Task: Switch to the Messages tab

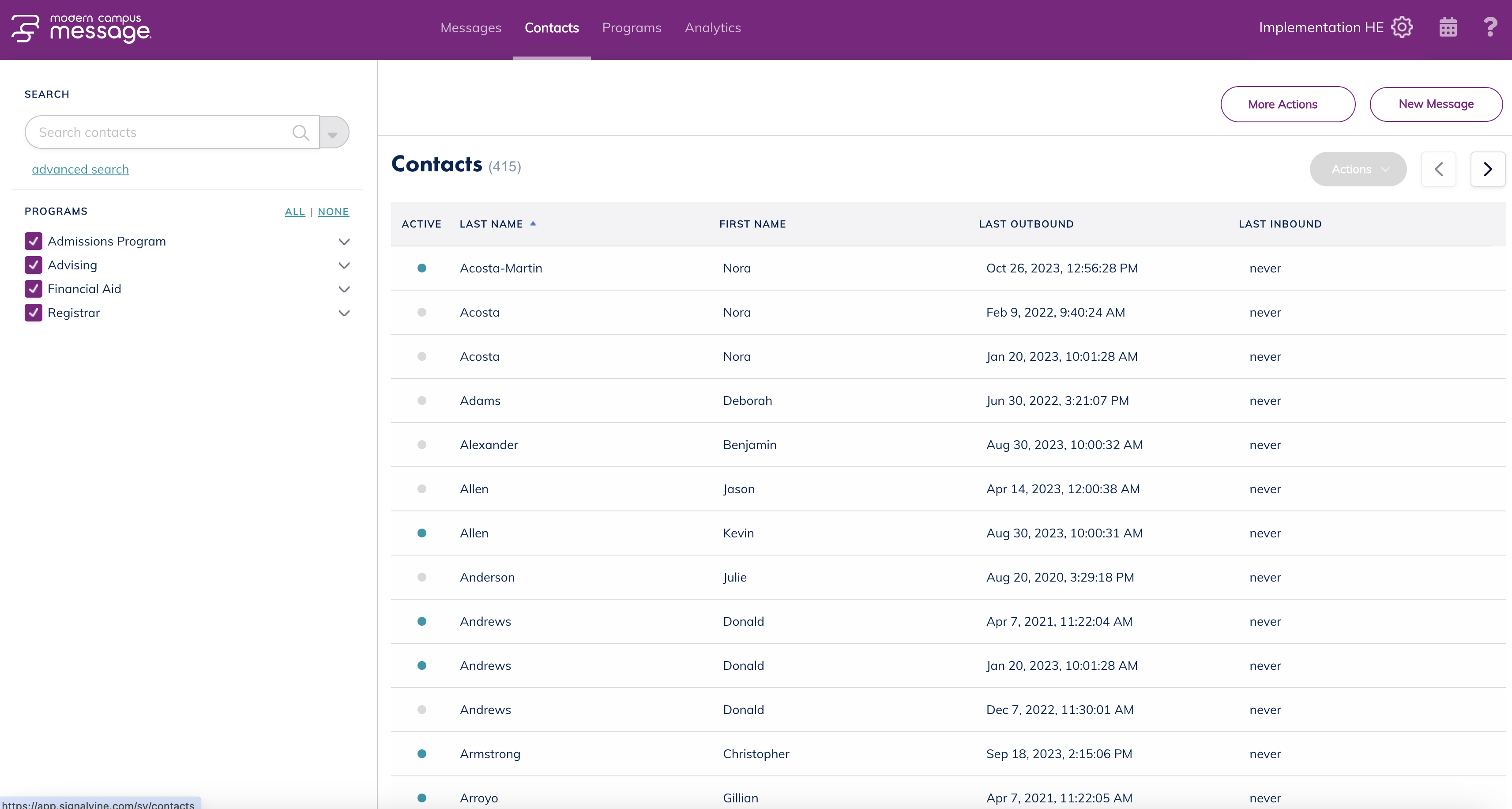Action: (x=471, y=28)
